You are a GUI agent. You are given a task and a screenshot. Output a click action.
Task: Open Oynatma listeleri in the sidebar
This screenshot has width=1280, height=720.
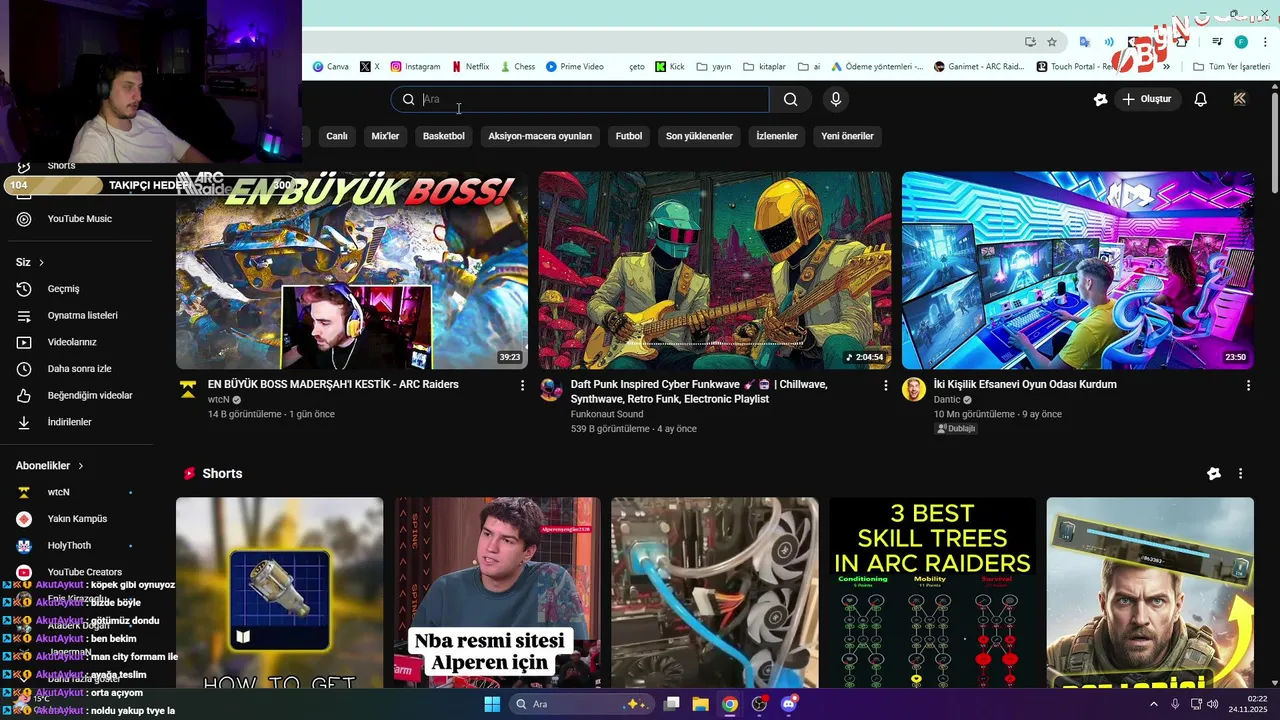pos(82,315)
